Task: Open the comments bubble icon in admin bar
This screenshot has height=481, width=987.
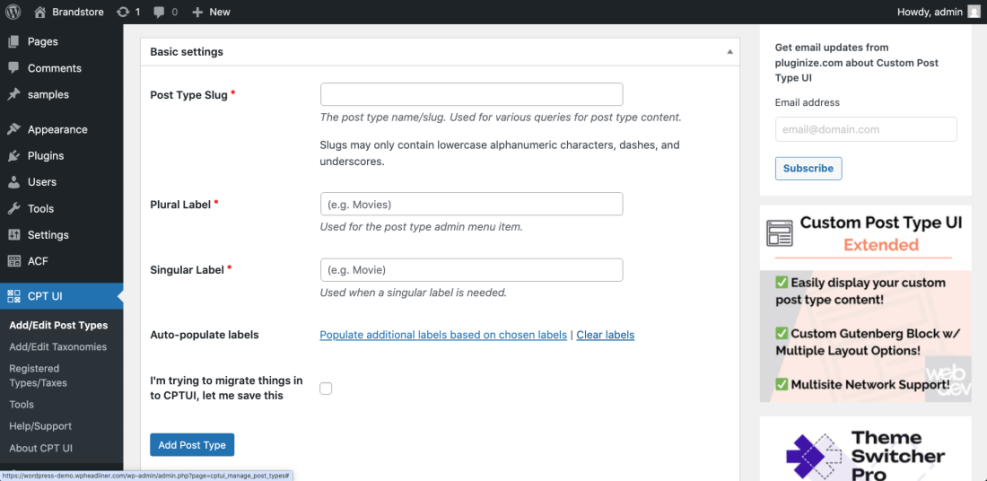Action: 159,12
